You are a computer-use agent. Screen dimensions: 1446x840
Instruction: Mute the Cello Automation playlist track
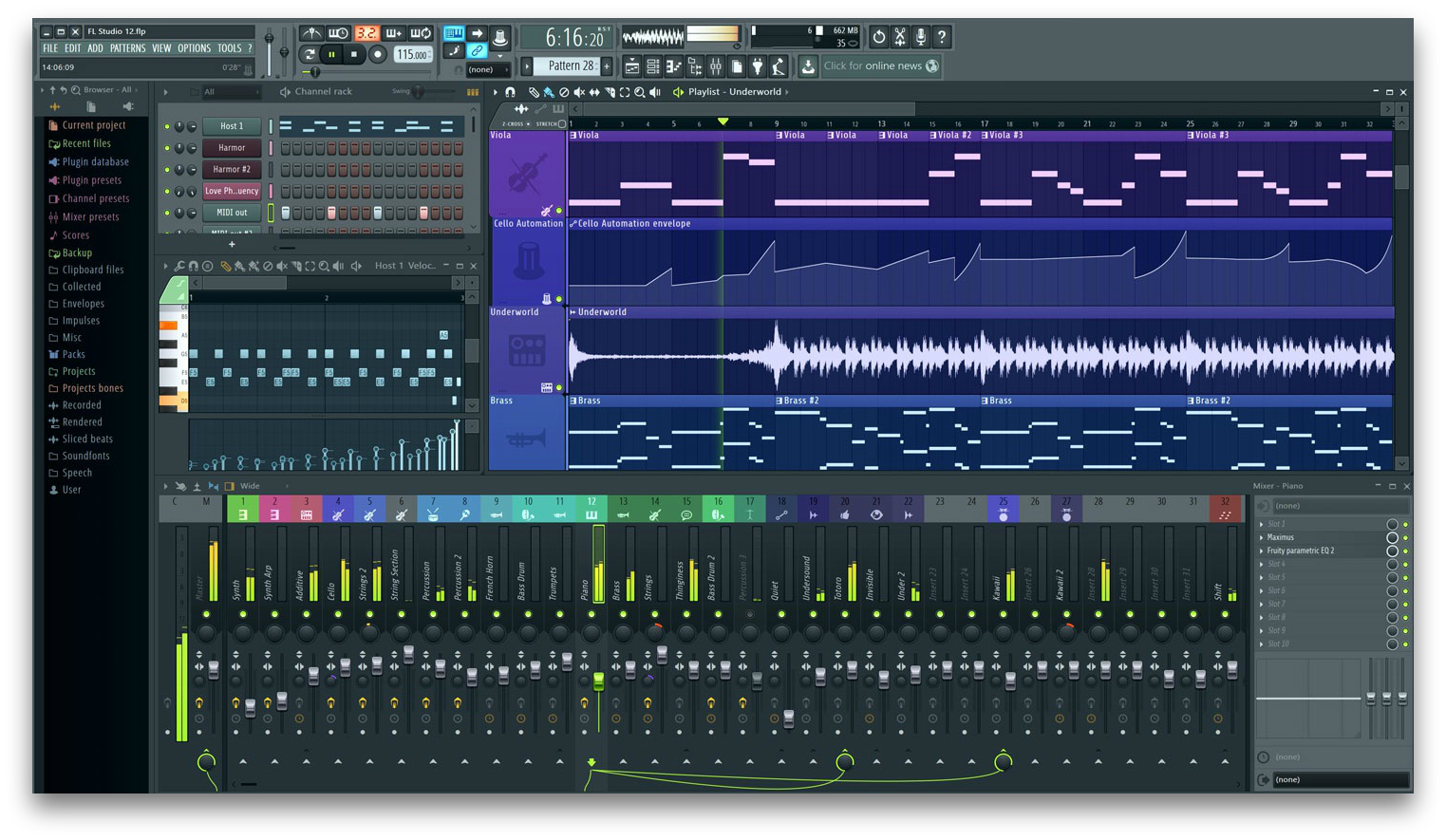point(558,299)
